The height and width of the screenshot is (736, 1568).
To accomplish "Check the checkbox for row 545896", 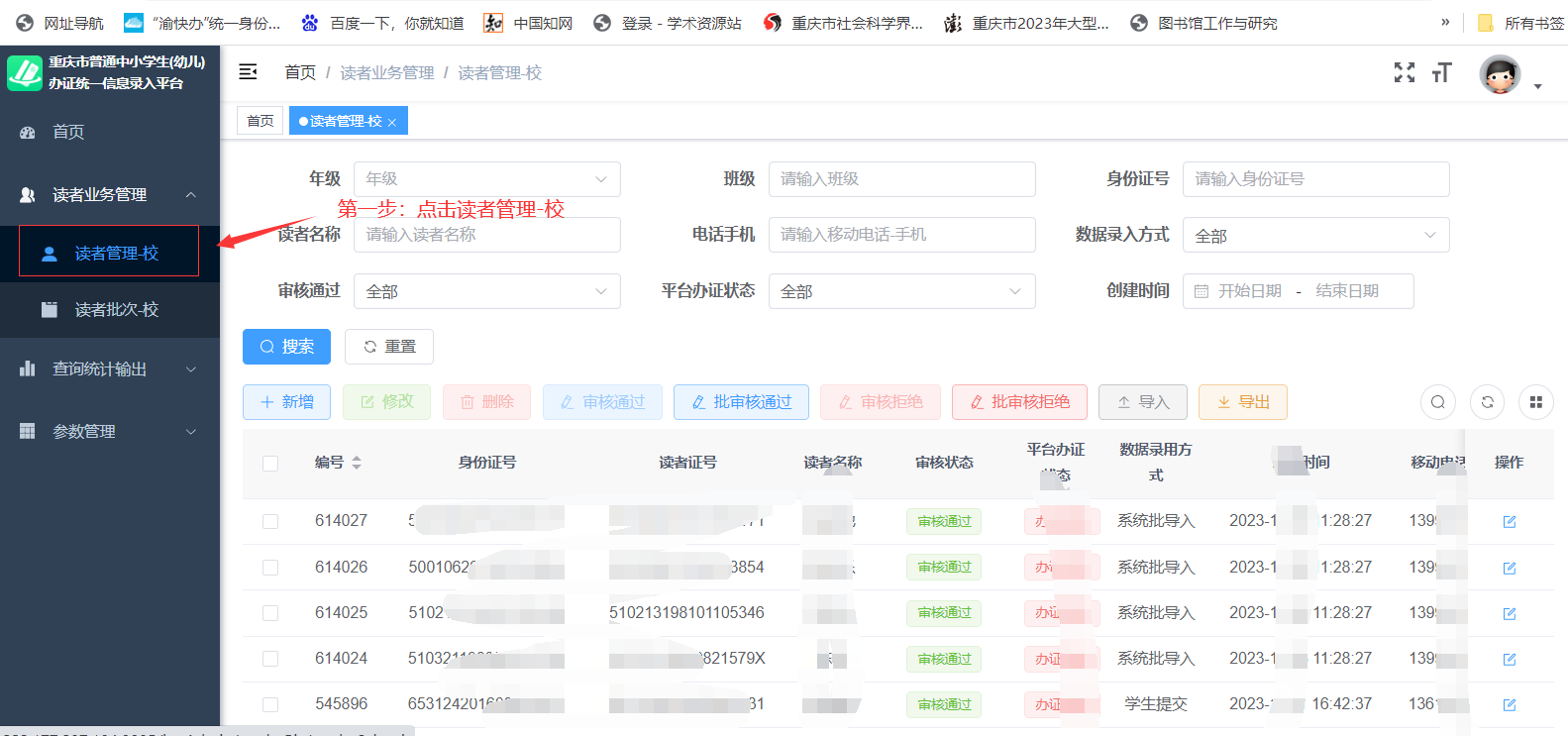I will tap(270, 704).
